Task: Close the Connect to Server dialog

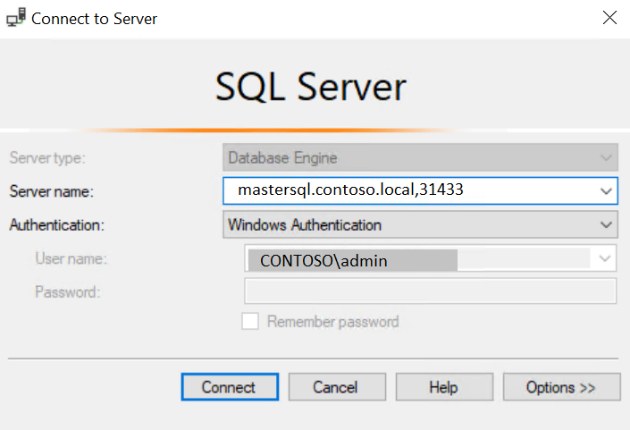Action: point(610,18)
